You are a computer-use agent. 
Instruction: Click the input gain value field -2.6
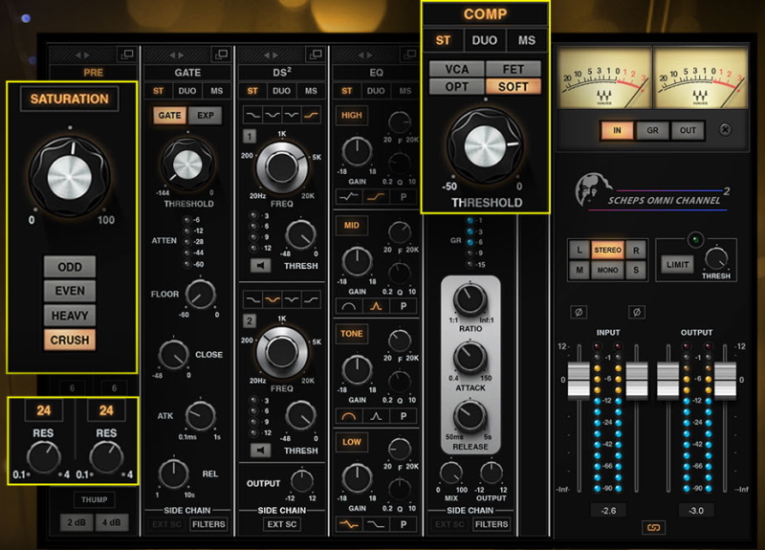coord(608,510)
